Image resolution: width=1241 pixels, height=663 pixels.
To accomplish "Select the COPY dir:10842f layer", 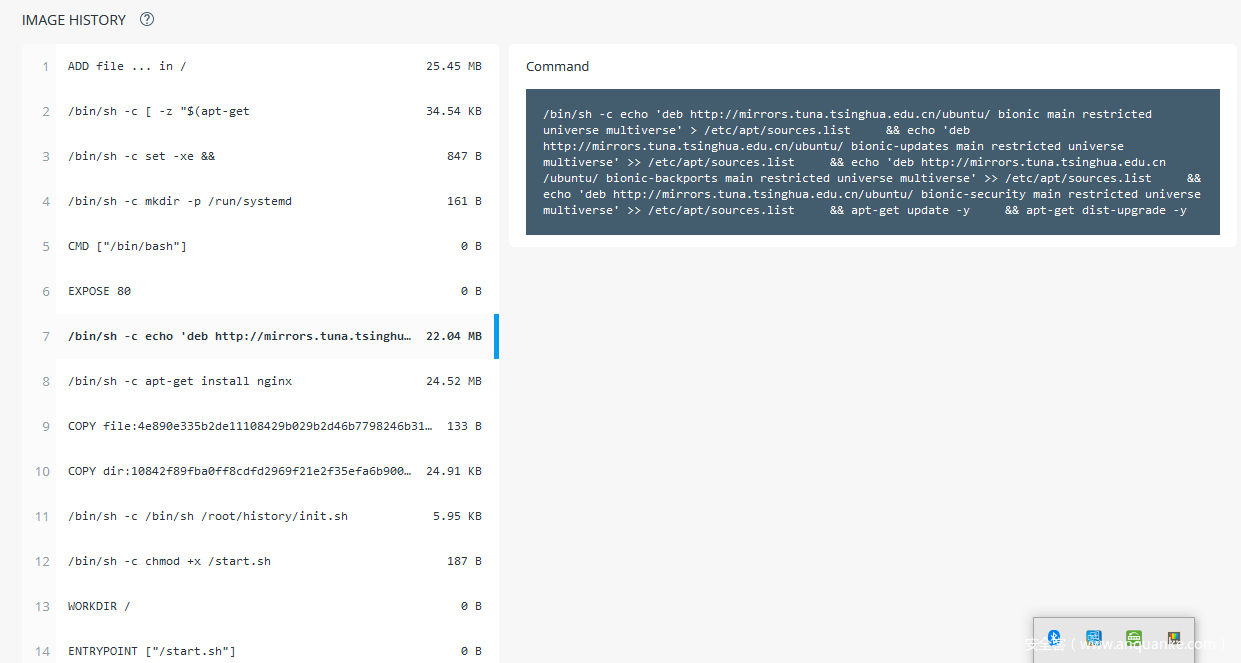I will coord(260,471).
